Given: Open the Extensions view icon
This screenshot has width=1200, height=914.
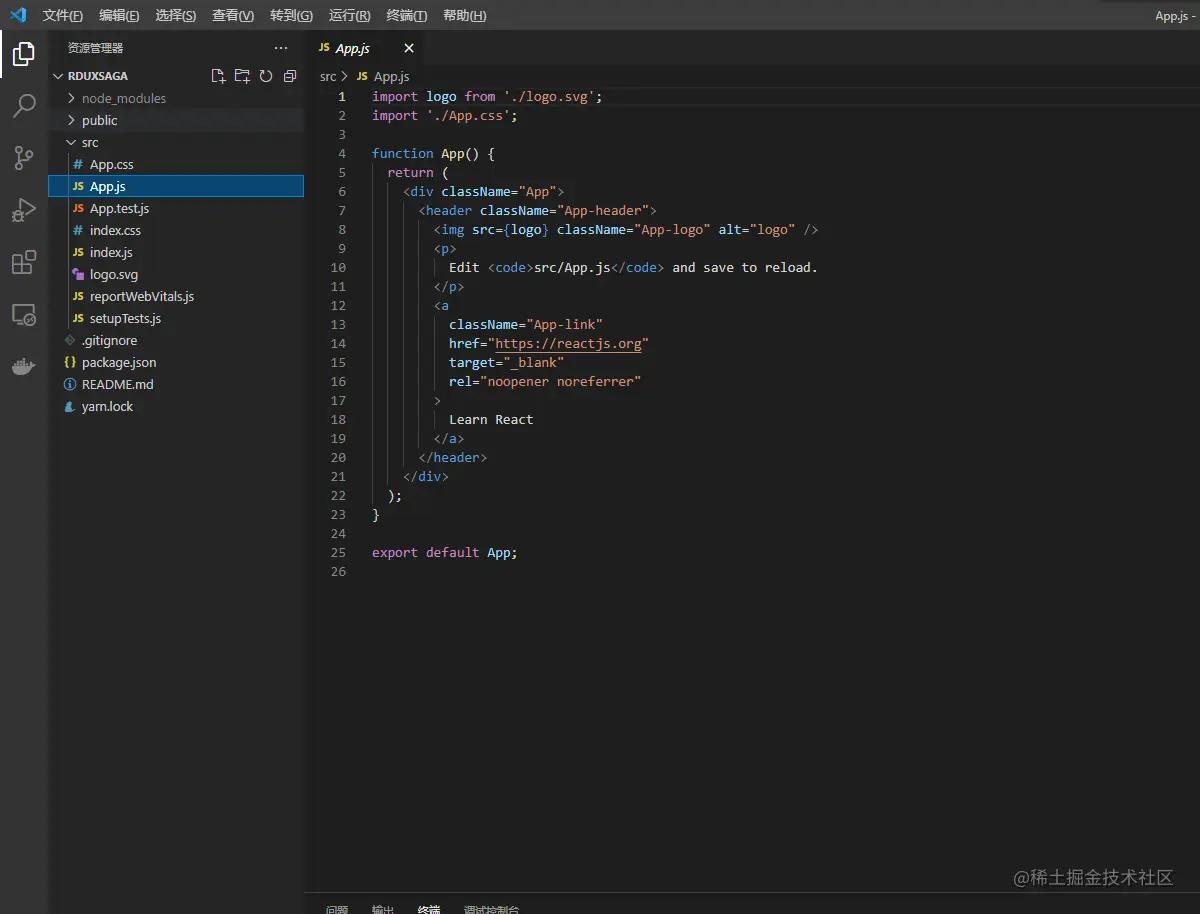Looking at the screenshot, I should (24, 263).
